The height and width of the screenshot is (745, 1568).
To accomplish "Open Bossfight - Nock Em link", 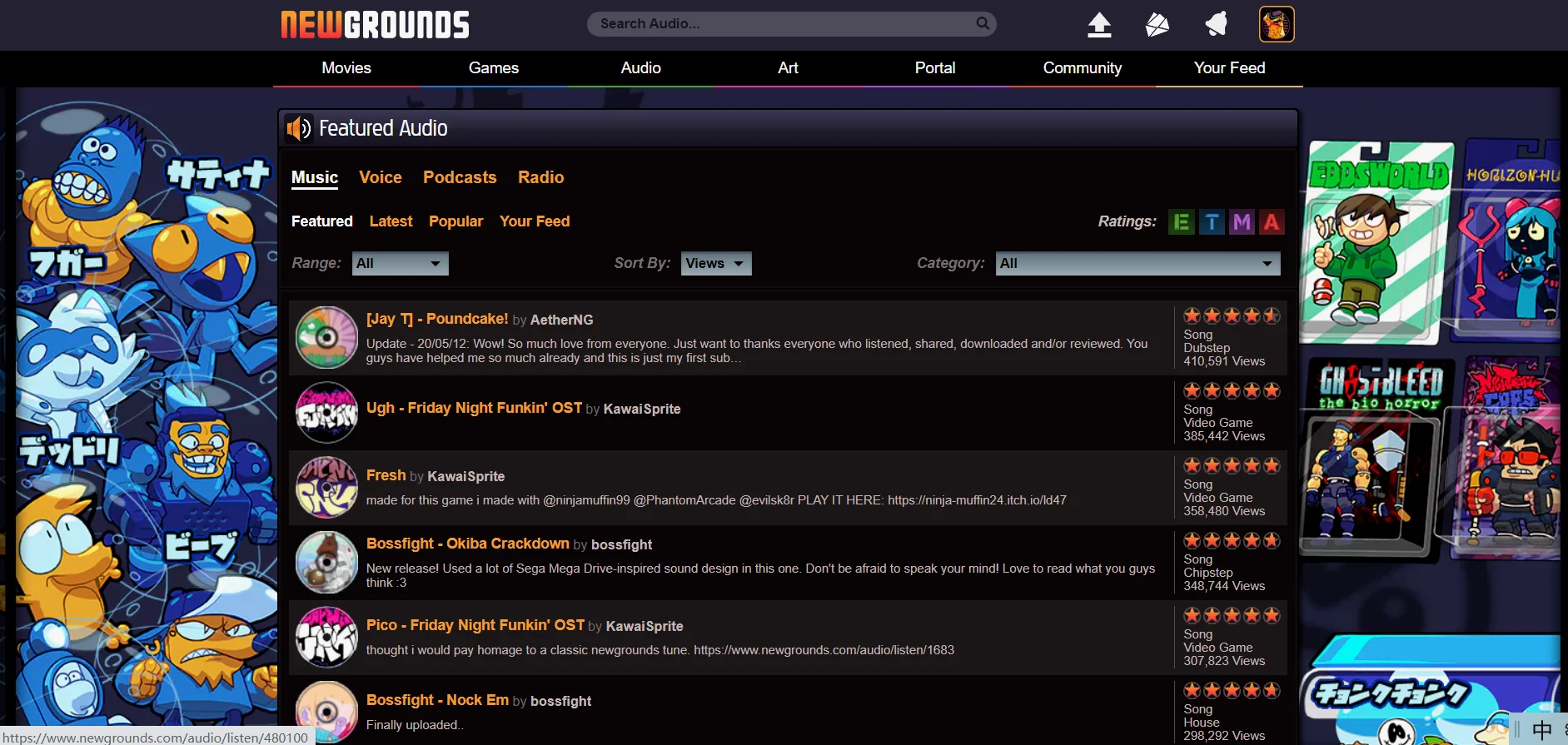I will 438,700.
